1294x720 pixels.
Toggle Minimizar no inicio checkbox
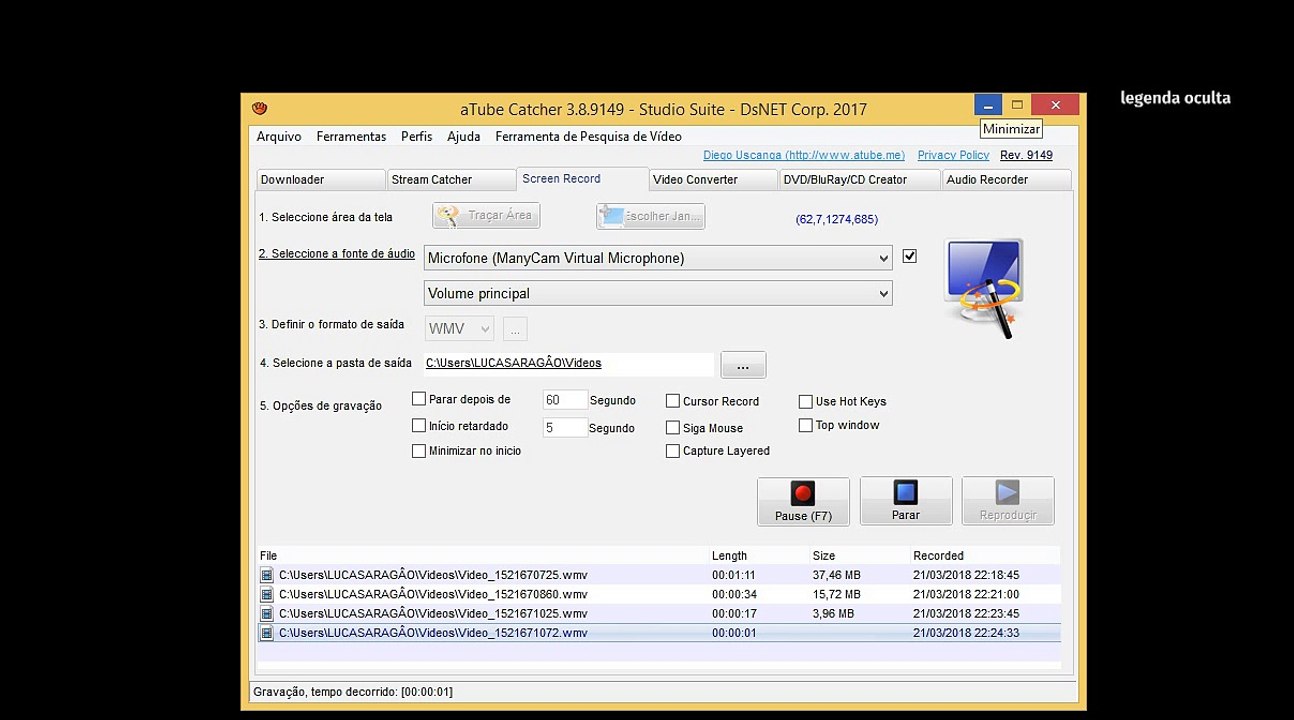click(419, 451)
